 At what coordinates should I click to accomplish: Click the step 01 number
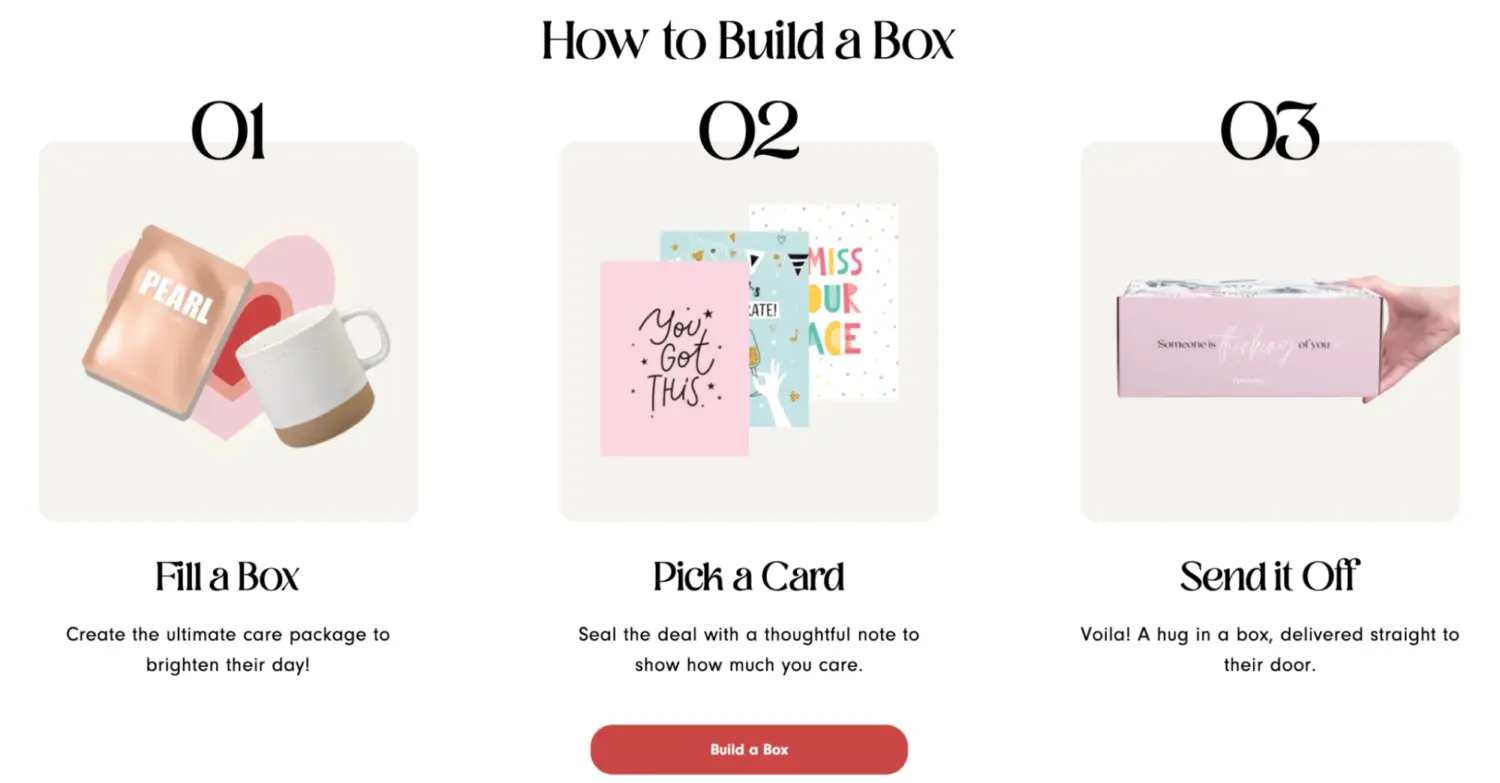(x=228, y=130)
